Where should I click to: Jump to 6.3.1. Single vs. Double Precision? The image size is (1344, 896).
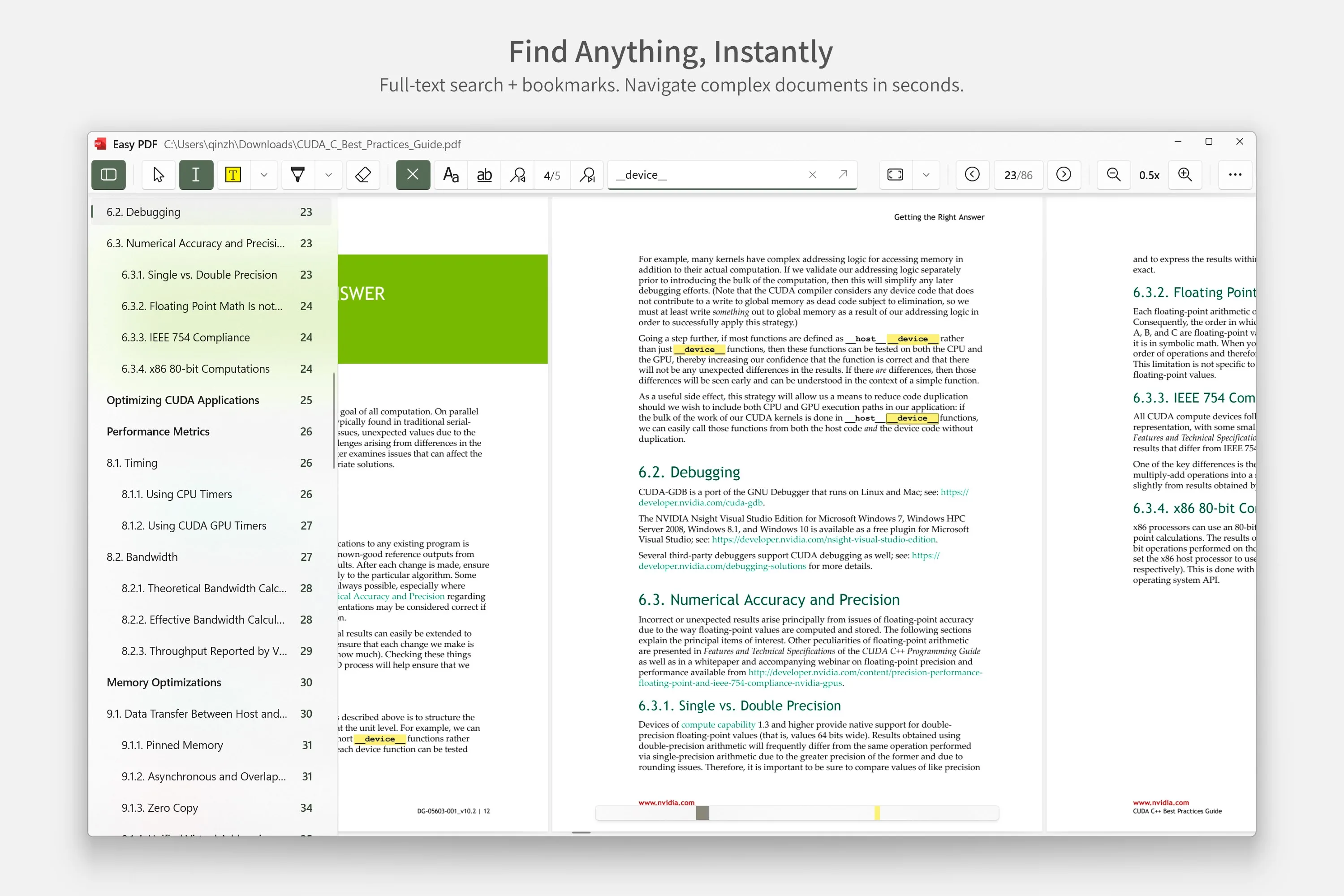pos(211,275)
